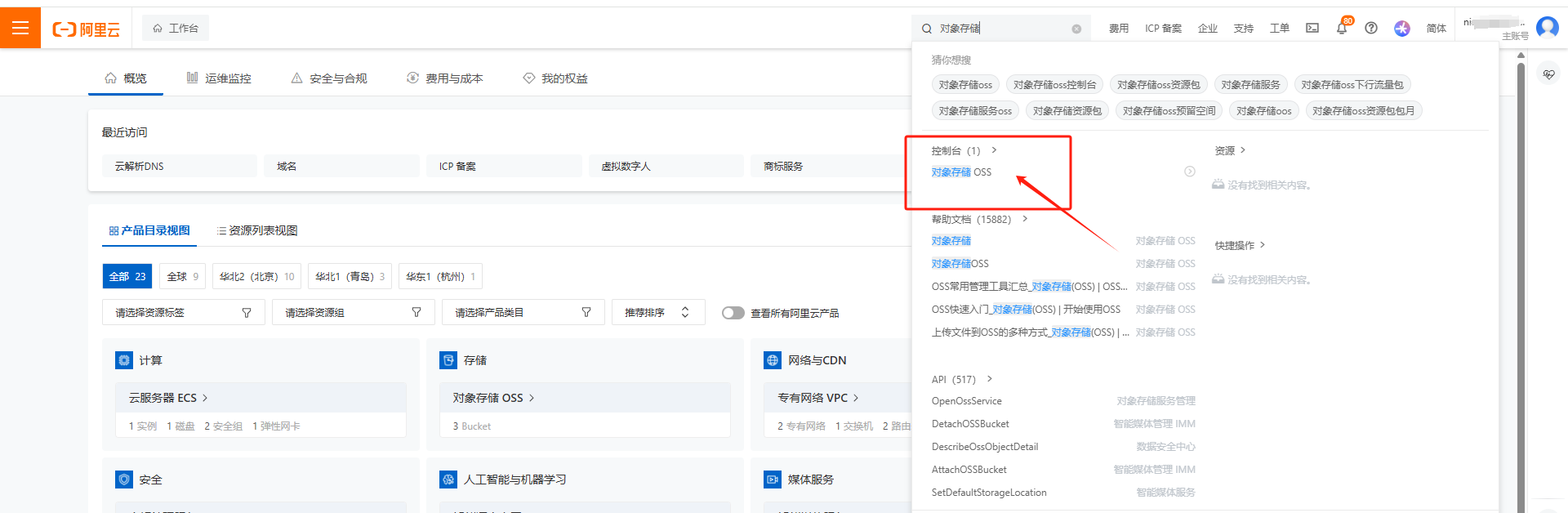
Task: Click the 存储 category icon
Action: (448, 360)
